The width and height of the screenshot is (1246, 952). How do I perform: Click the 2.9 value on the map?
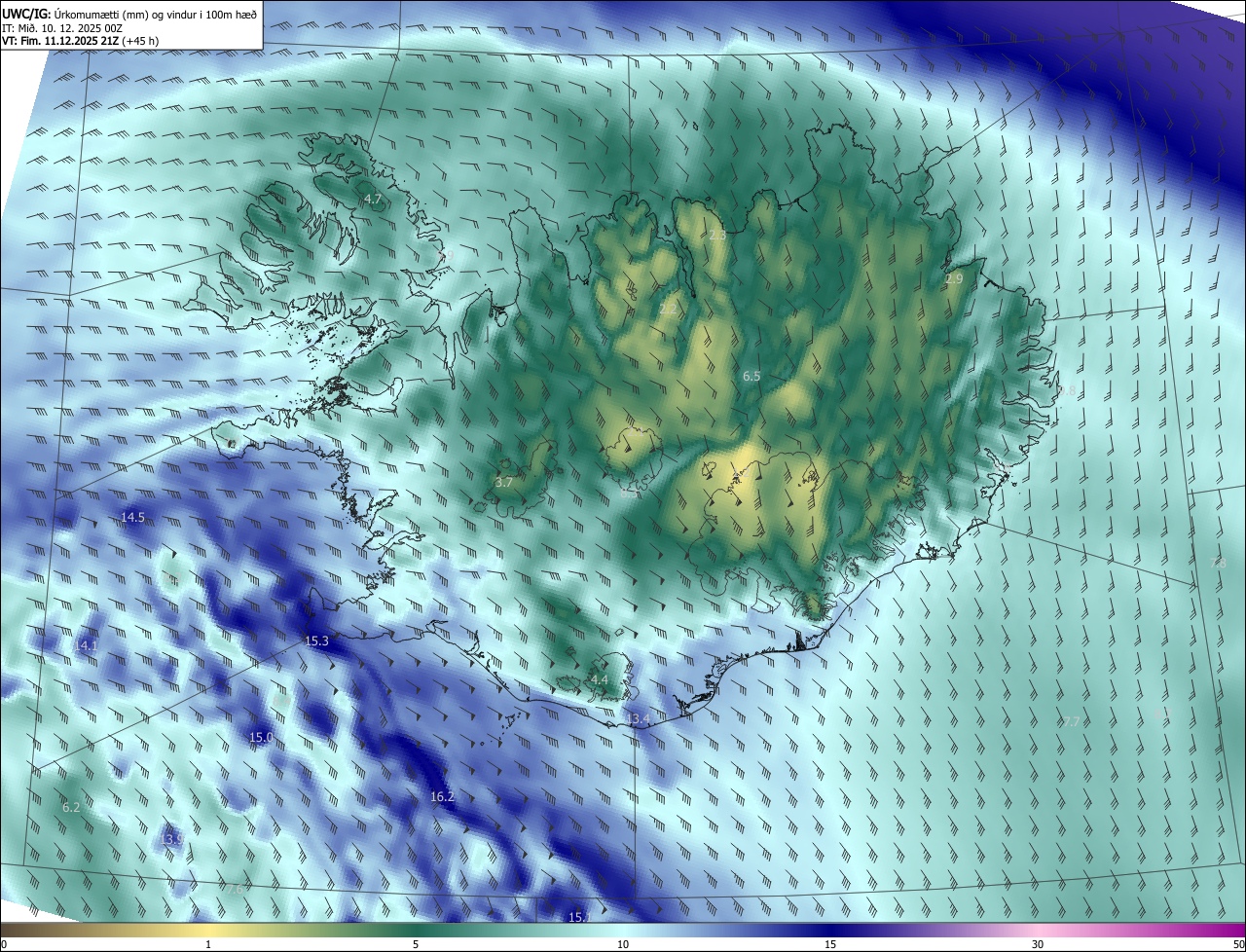coord(954,279)
